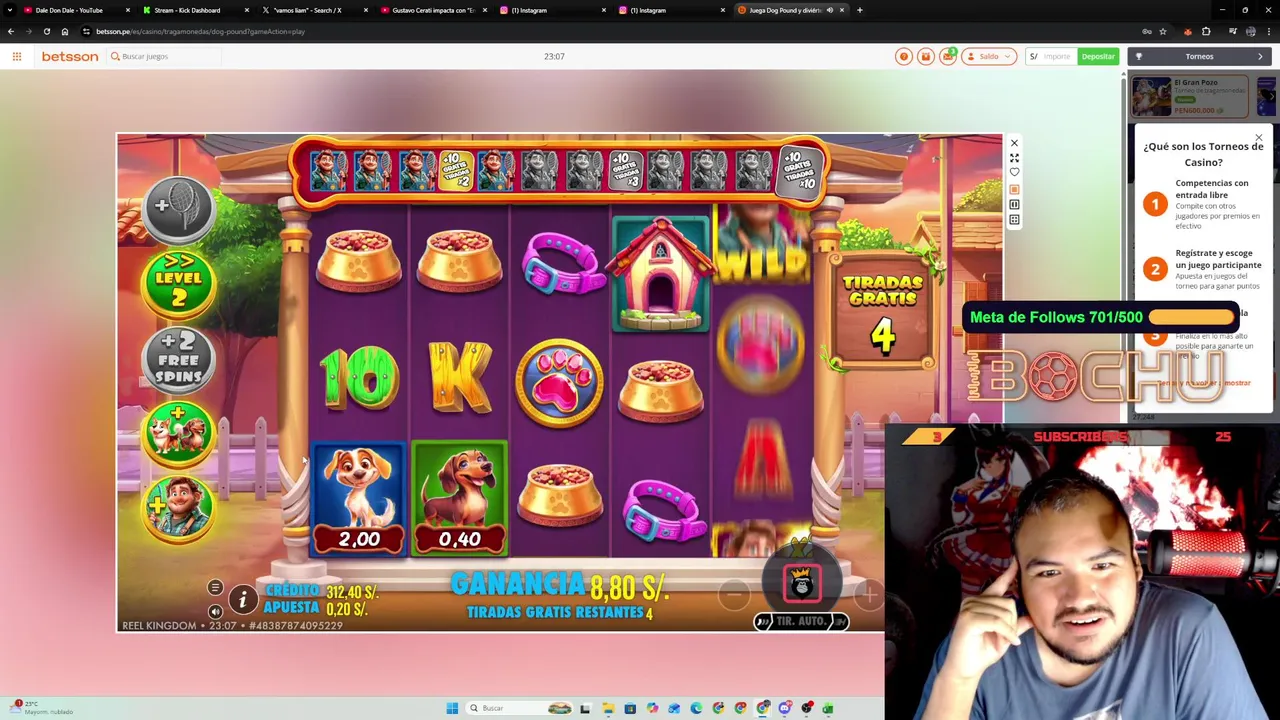Click the pink paw coin symbol
1280x720 pixels.
click(x=559, y=384)
